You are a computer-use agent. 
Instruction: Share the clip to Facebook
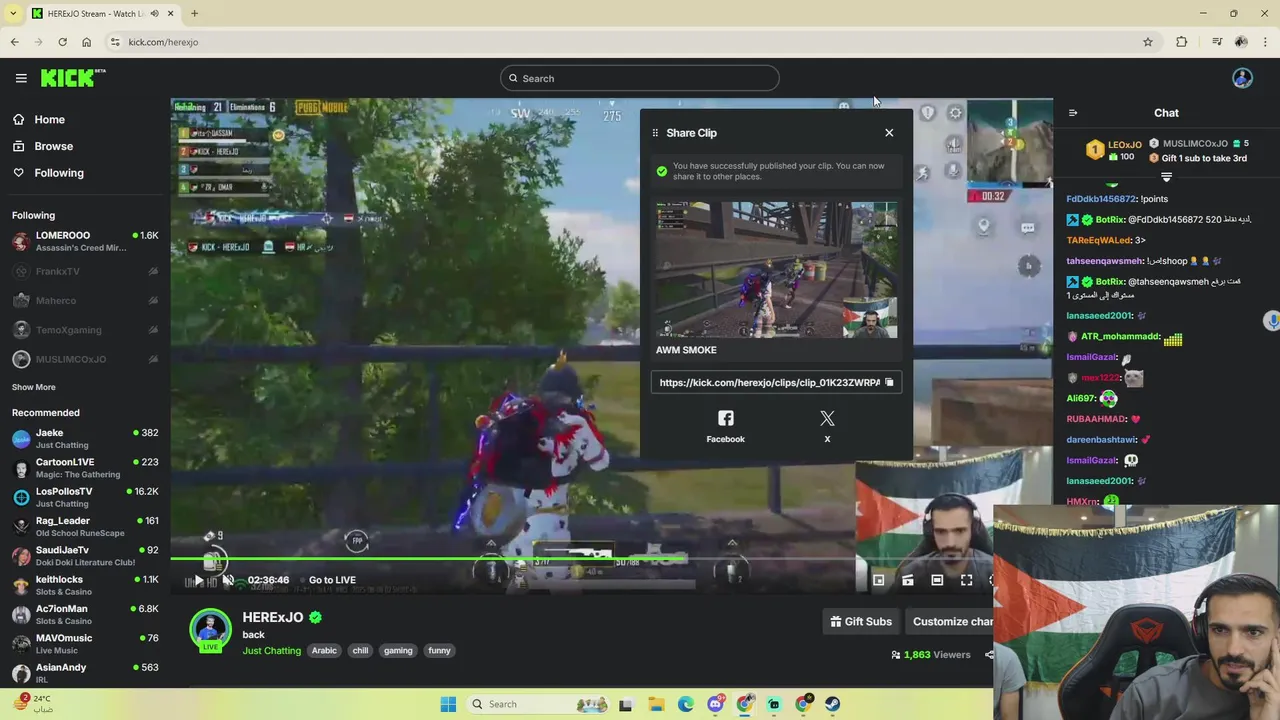click(x=726, y=426)
